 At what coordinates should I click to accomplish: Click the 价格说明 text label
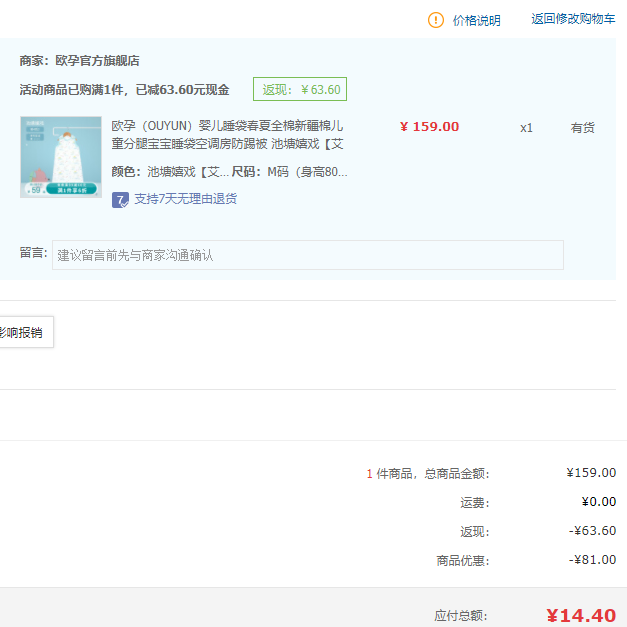point(476,20)
